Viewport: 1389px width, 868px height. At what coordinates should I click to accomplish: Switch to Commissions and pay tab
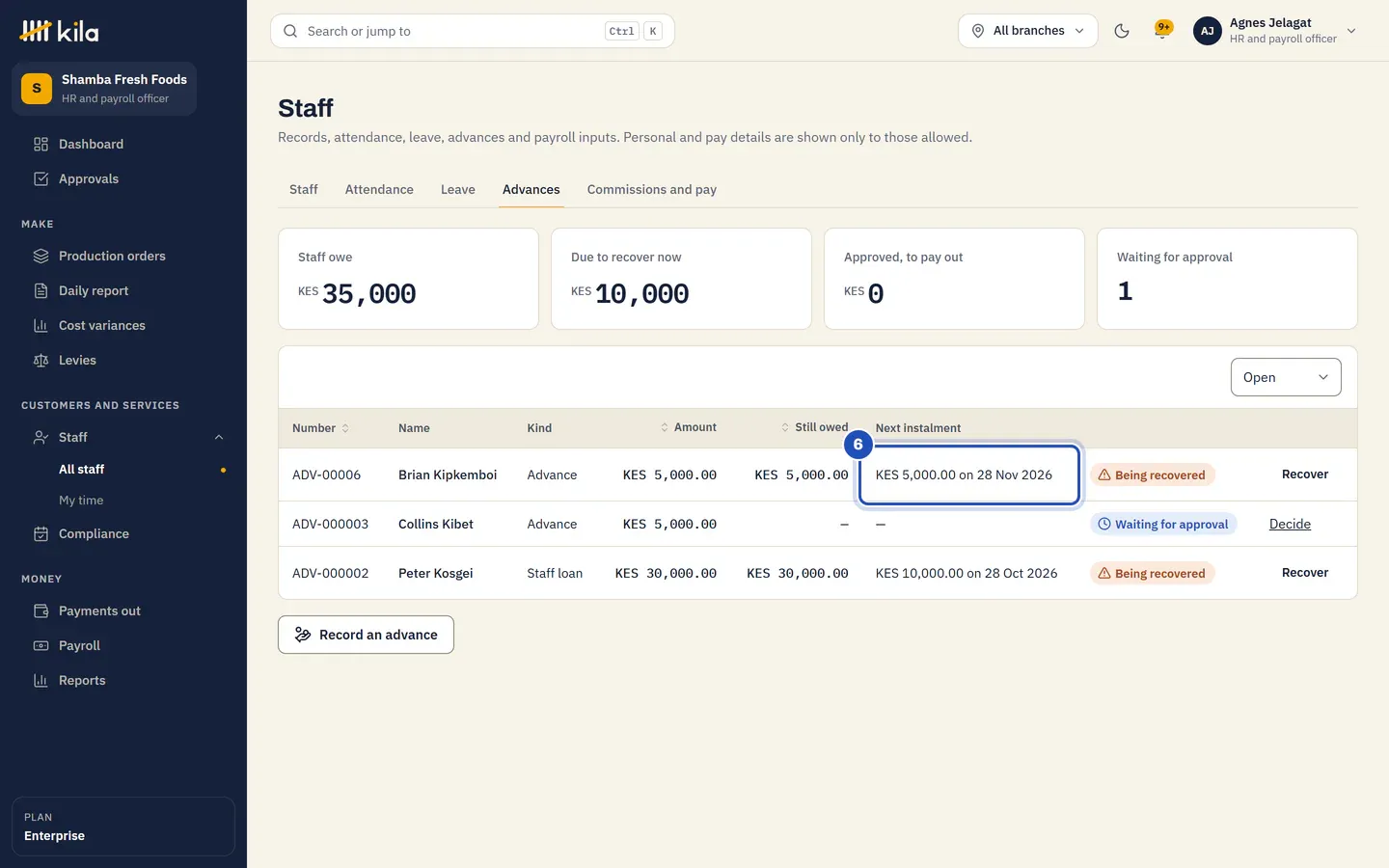pos(652,189)
